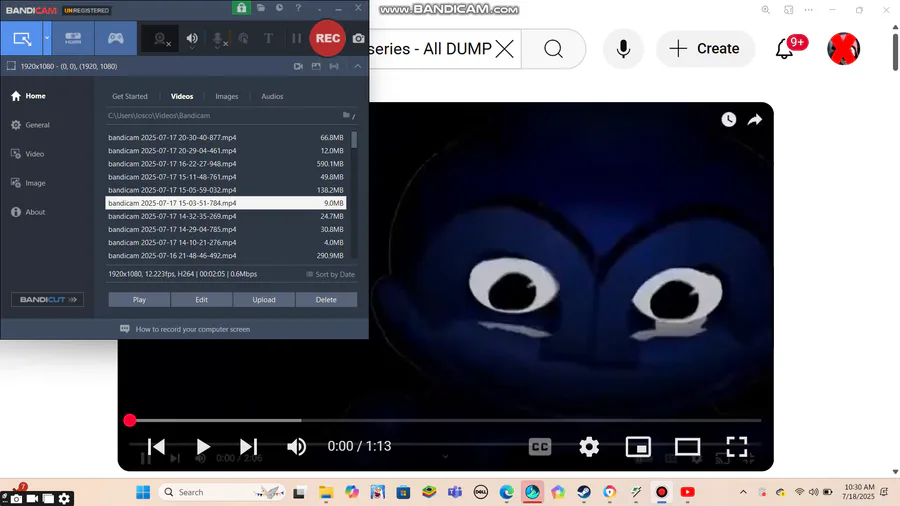900x506 pixels.
Task: Click the YouTube search magnifier button
Action: click(x=553, y=49)
